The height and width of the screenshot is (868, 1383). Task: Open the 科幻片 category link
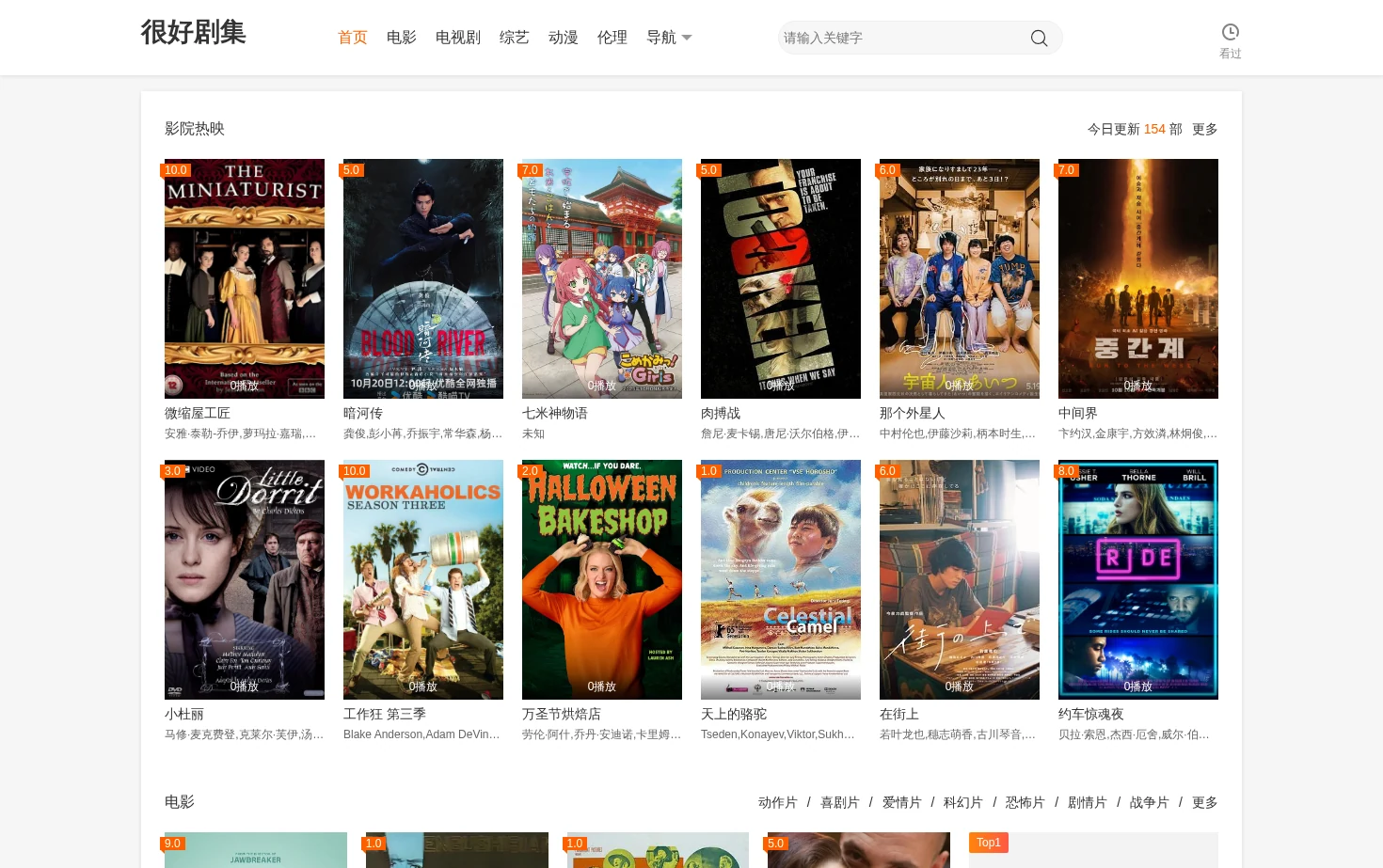[x=963, y=802]
